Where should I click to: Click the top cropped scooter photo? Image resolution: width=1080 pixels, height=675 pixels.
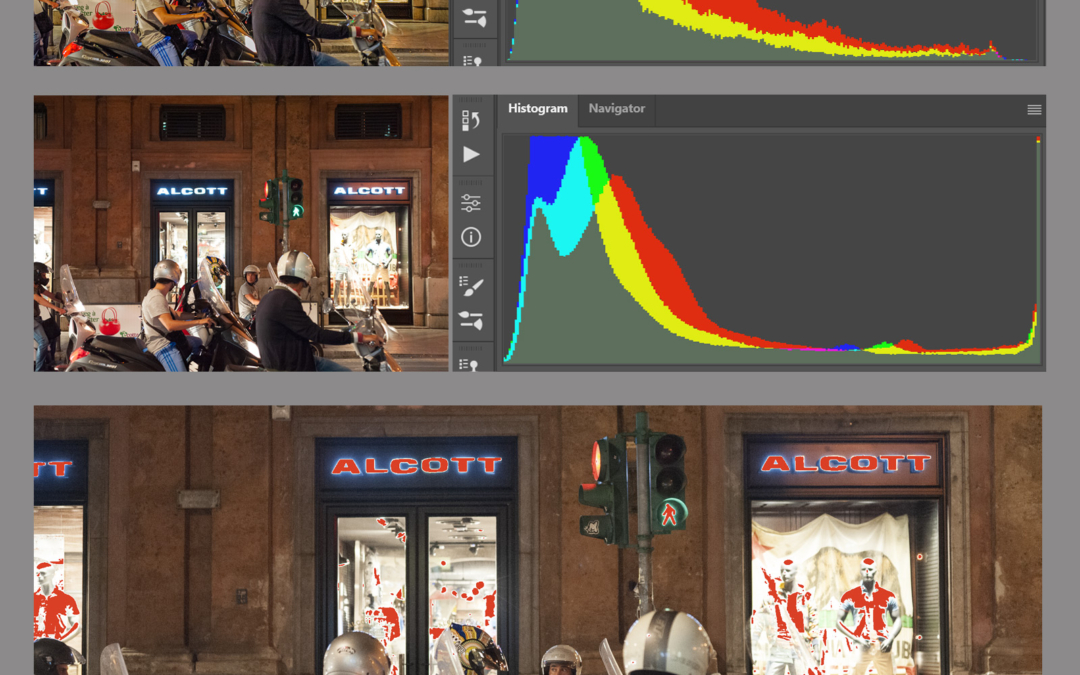pos(241,33)
